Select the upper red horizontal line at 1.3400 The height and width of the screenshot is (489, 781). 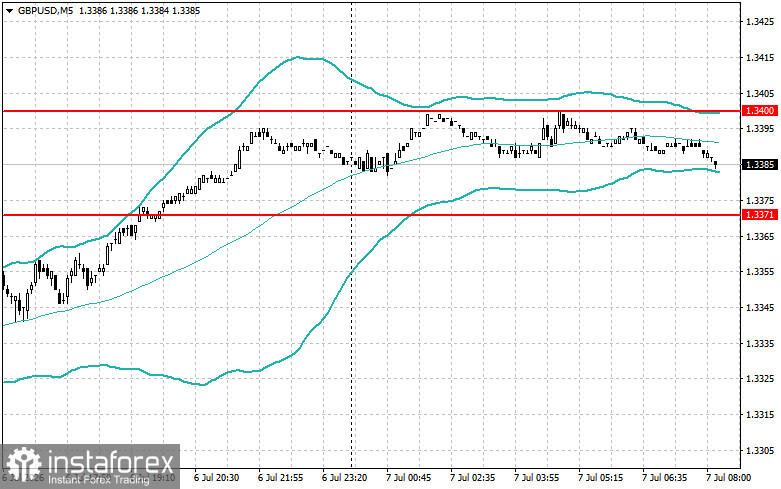[x=371, y=111]
